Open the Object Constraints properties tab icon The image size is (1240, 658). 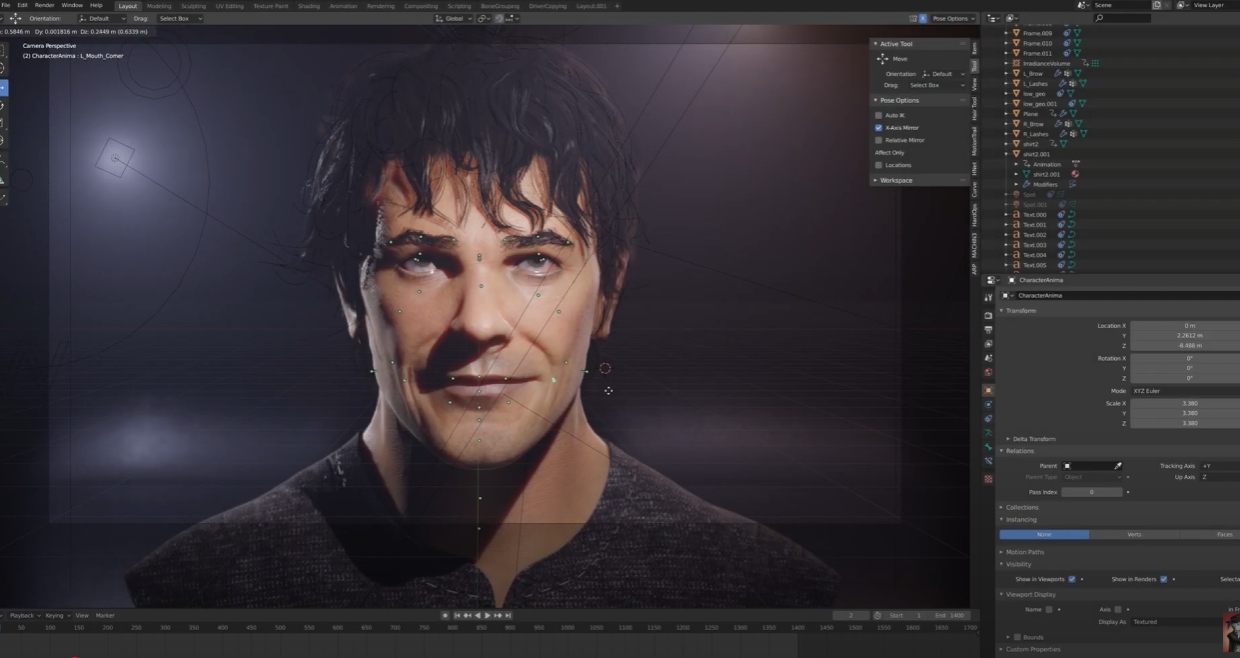(x=988, y=419)
